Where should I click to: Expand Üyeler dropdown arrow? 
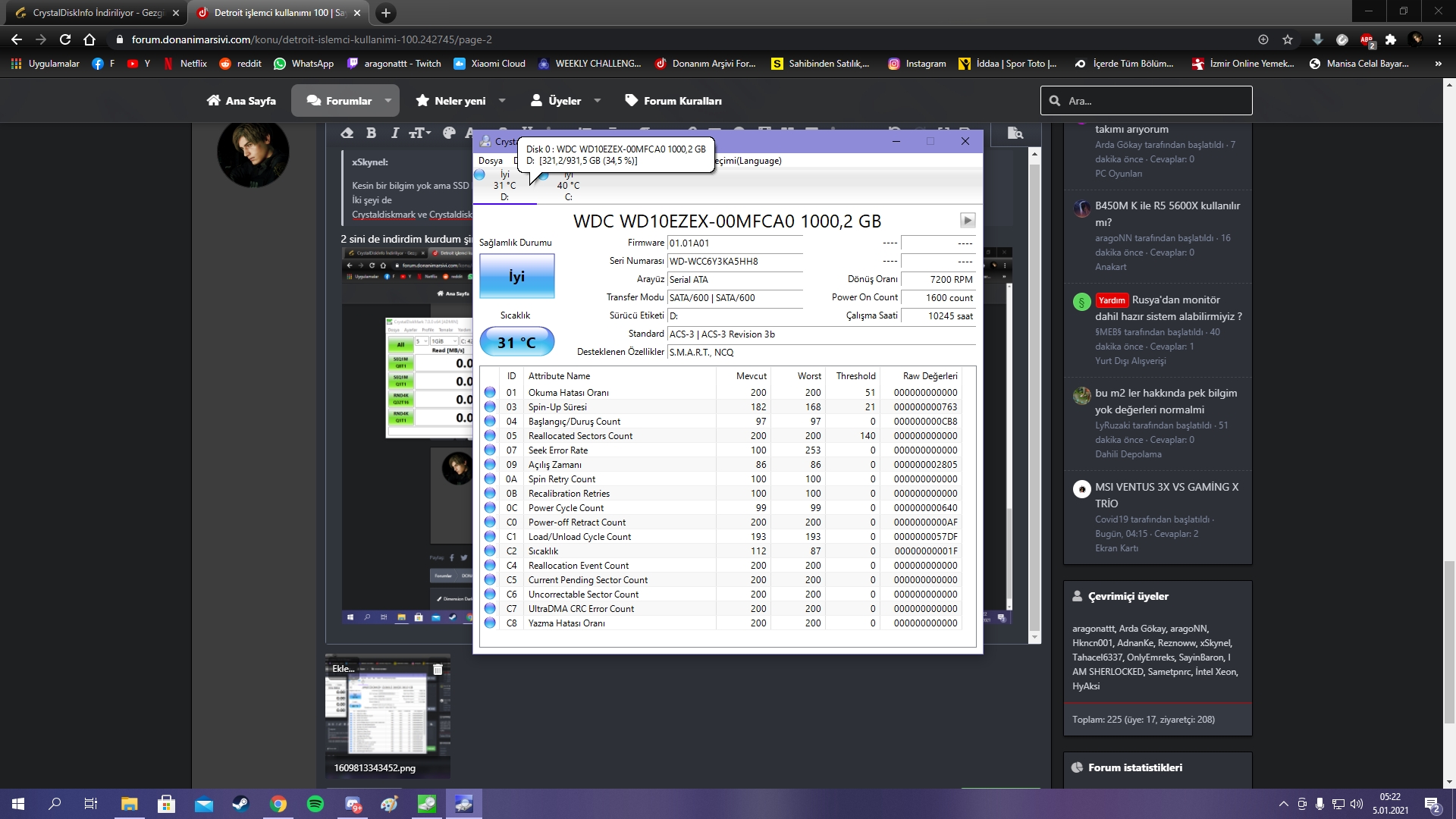click(598, 101)
